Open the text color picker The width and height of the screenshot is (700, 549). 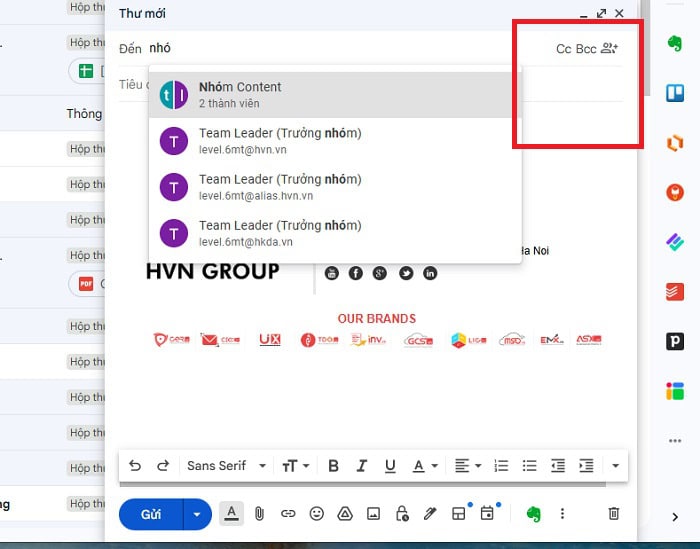pyautogui.click(x=425, y=465)
